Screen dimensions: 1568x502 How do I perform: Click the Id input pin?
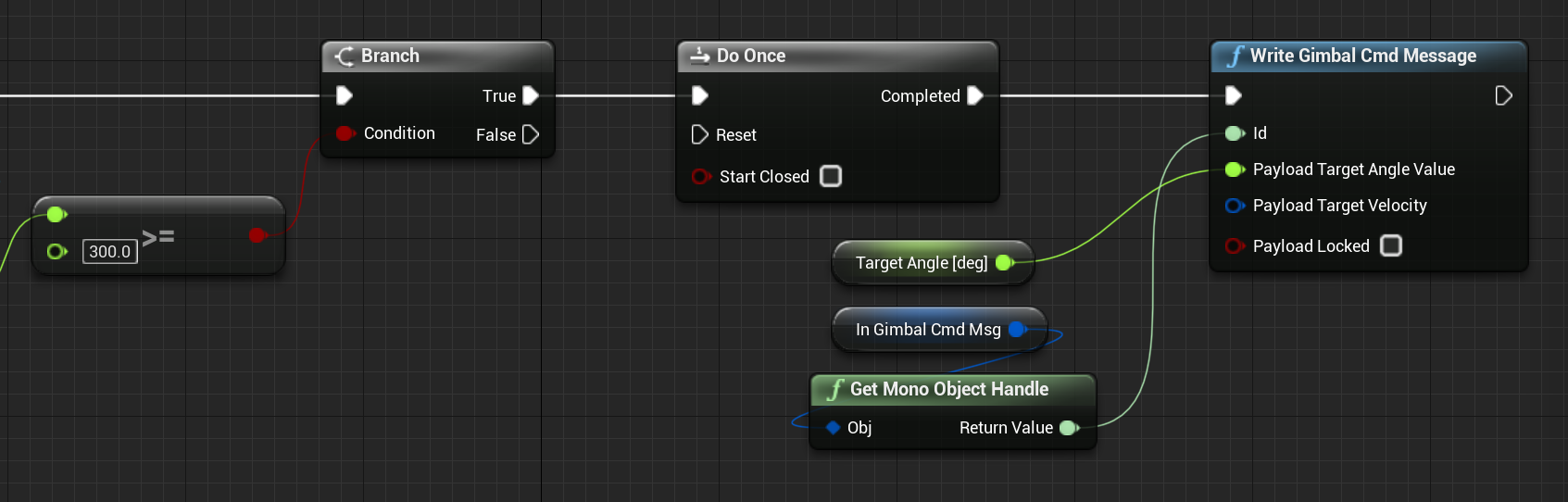pos(1234,133)
